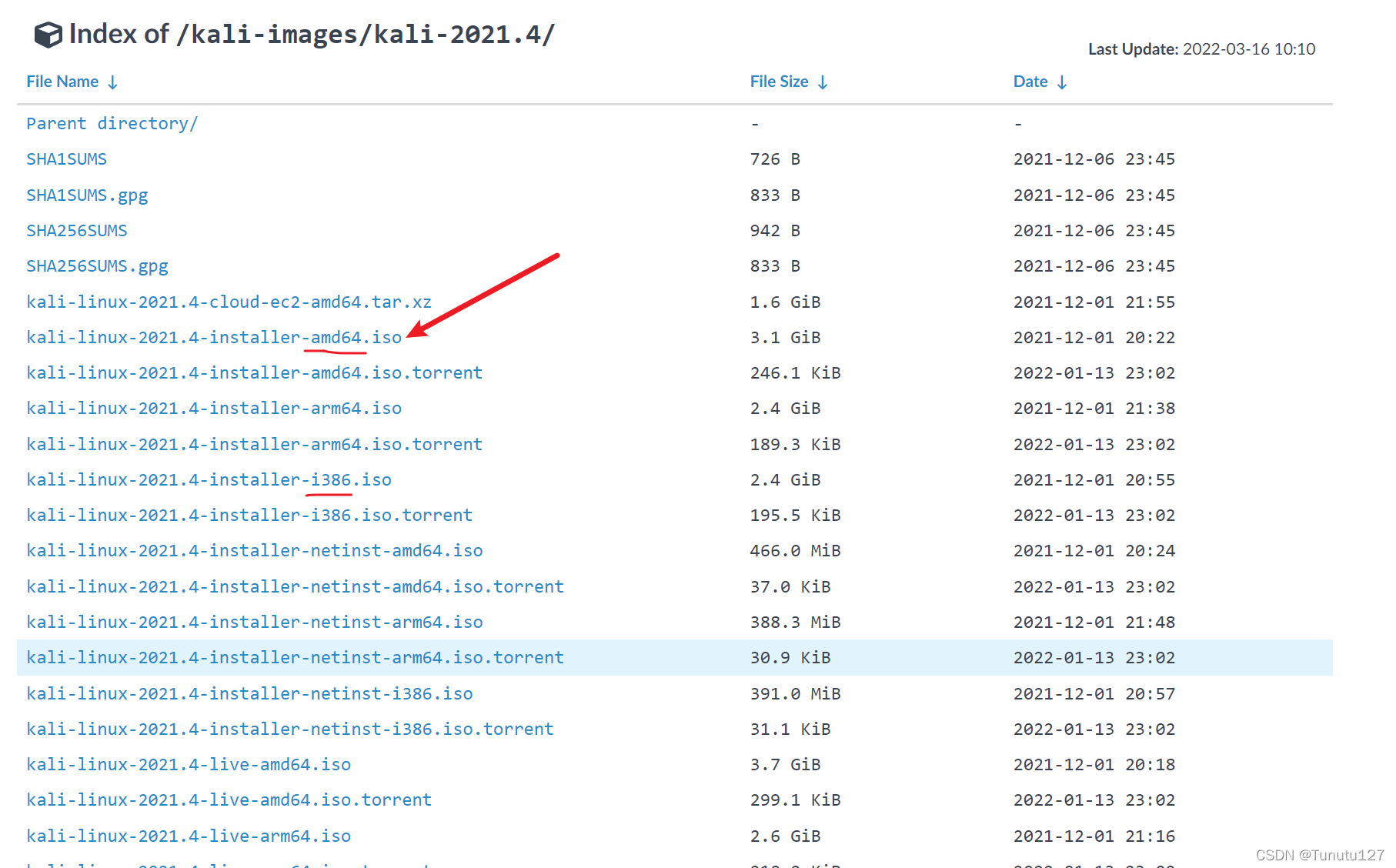Click the 37.0 KiB file size cell
The height and width of the screenshot is (868, 1396).
click(790, 587)
